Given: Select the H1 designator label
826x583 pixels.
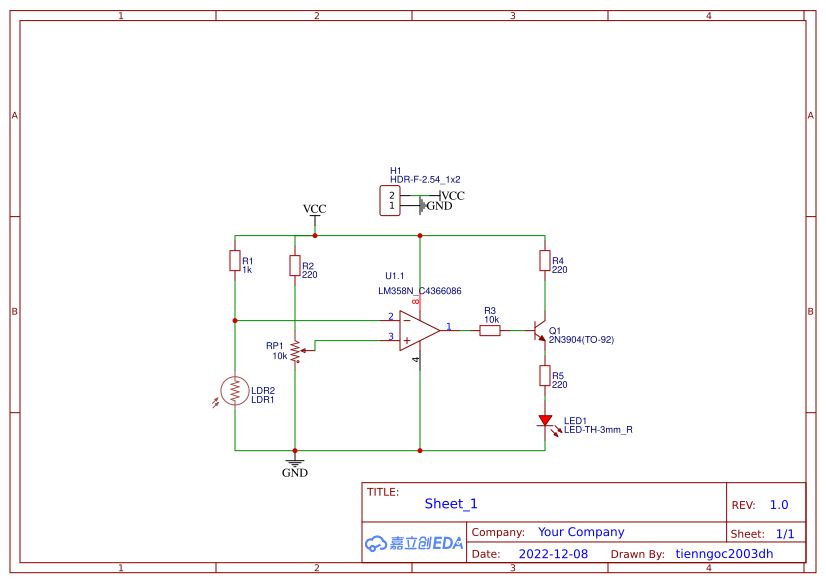Looking at the screenshot, I should coord(396,171).
